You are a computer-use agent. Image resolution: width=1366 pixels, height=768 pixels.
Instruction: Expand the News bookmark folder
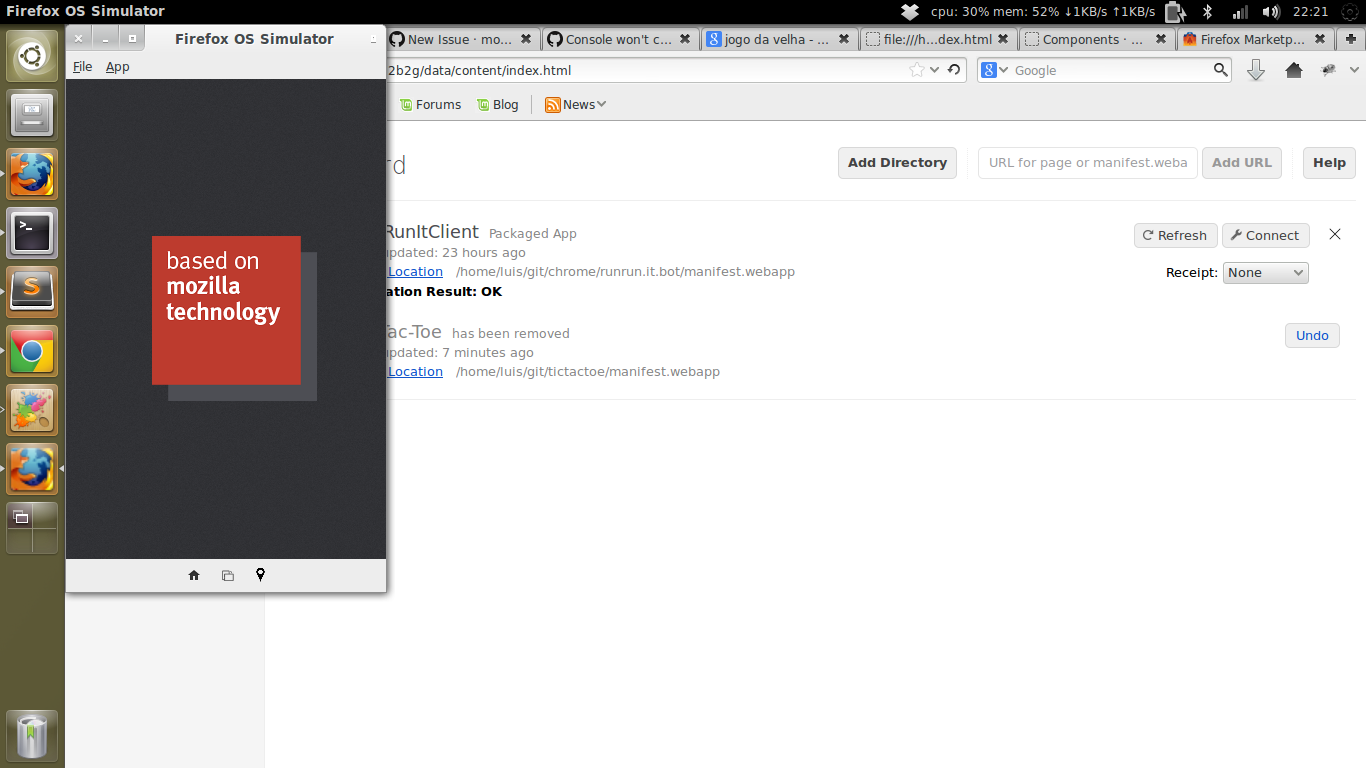pyautogui.click(x=576, y=104)
